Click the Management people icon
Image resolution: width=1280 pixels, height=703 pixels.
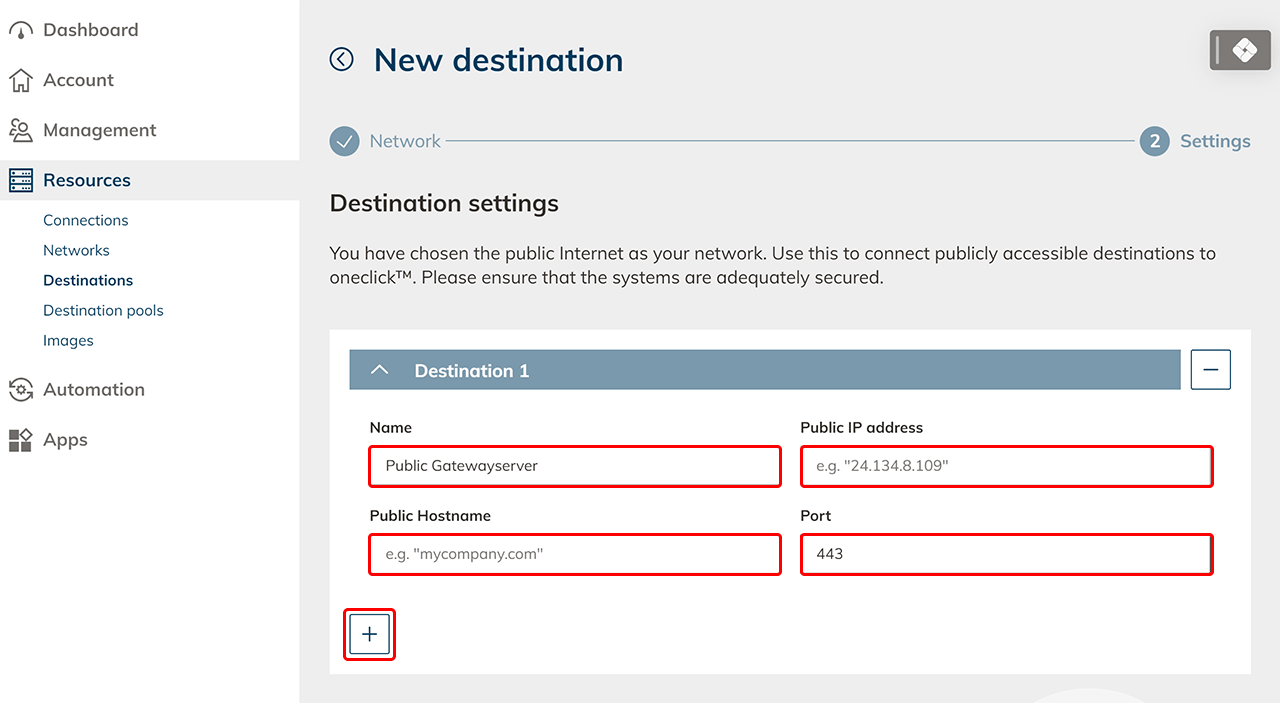21,130
